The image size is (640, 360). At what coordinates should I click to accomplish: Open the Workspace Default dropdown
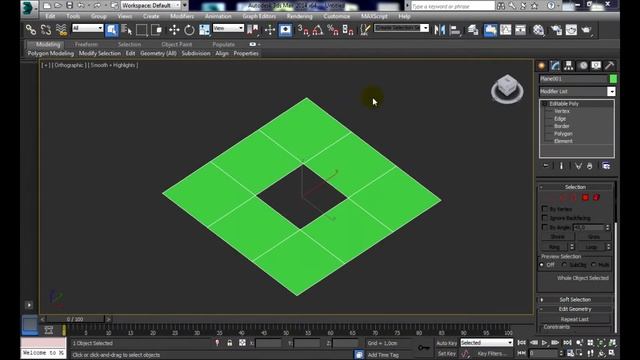[151, 5]
